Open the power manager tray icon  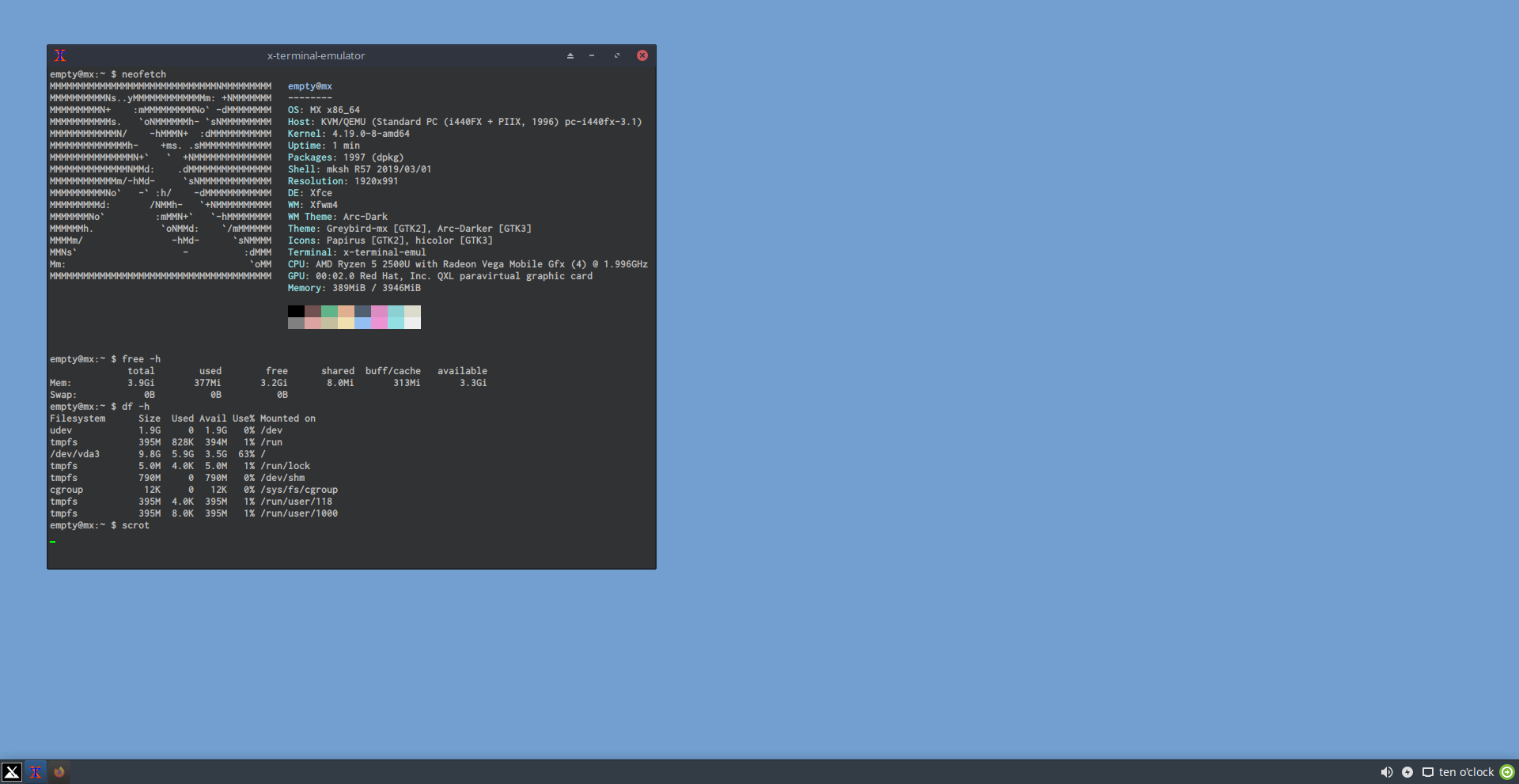1407,772
